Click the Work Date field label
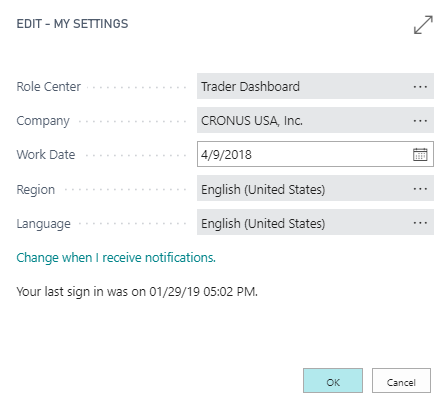 pyautogui.click(x=46, y=155)
